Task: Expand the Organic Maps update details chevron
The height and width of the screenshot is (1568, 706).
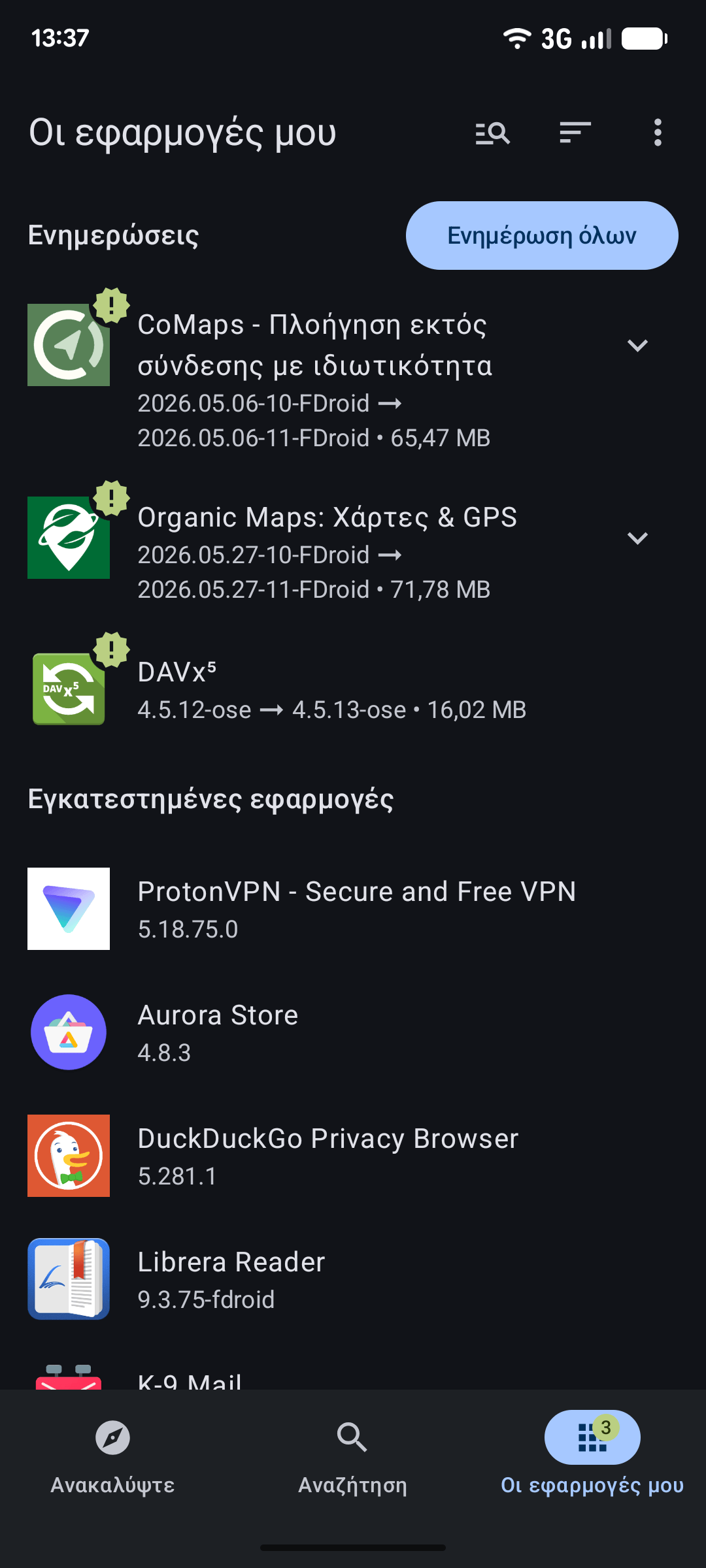Action: pos(637,538)
